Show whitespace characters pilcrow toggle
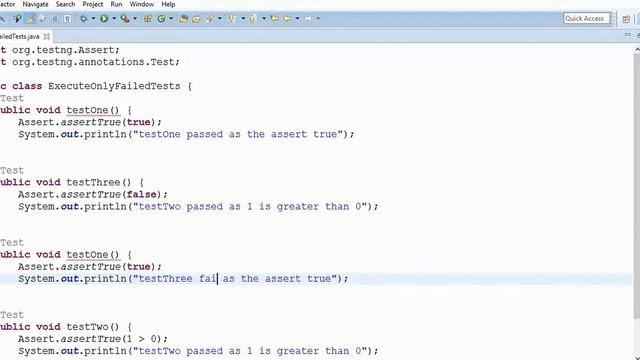This screenshot has height=360, width=640. tap(67, 18)
